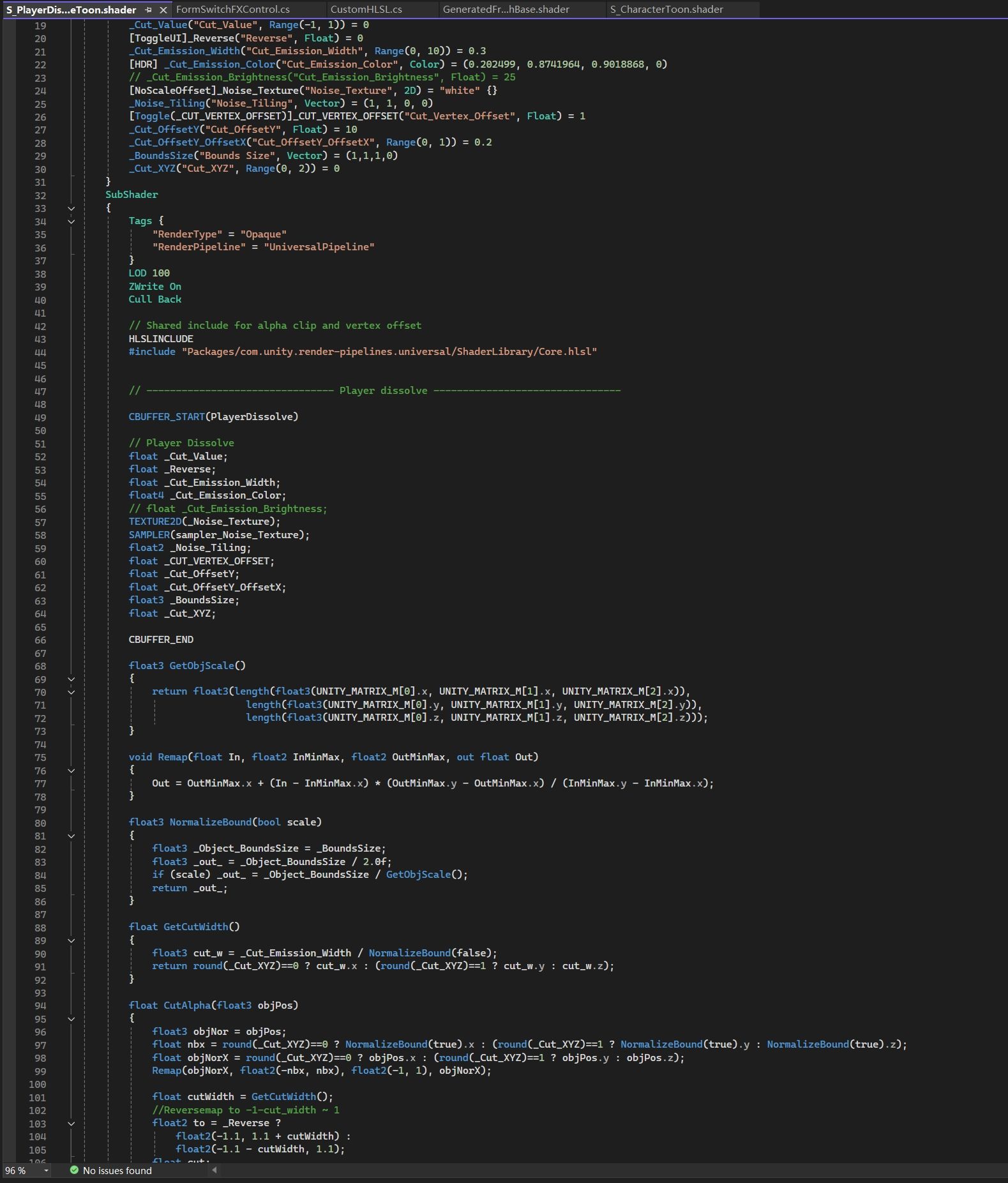Collapse the Remap function body at line 76
Screen dimensions: 1008x1183
(71, 771)
